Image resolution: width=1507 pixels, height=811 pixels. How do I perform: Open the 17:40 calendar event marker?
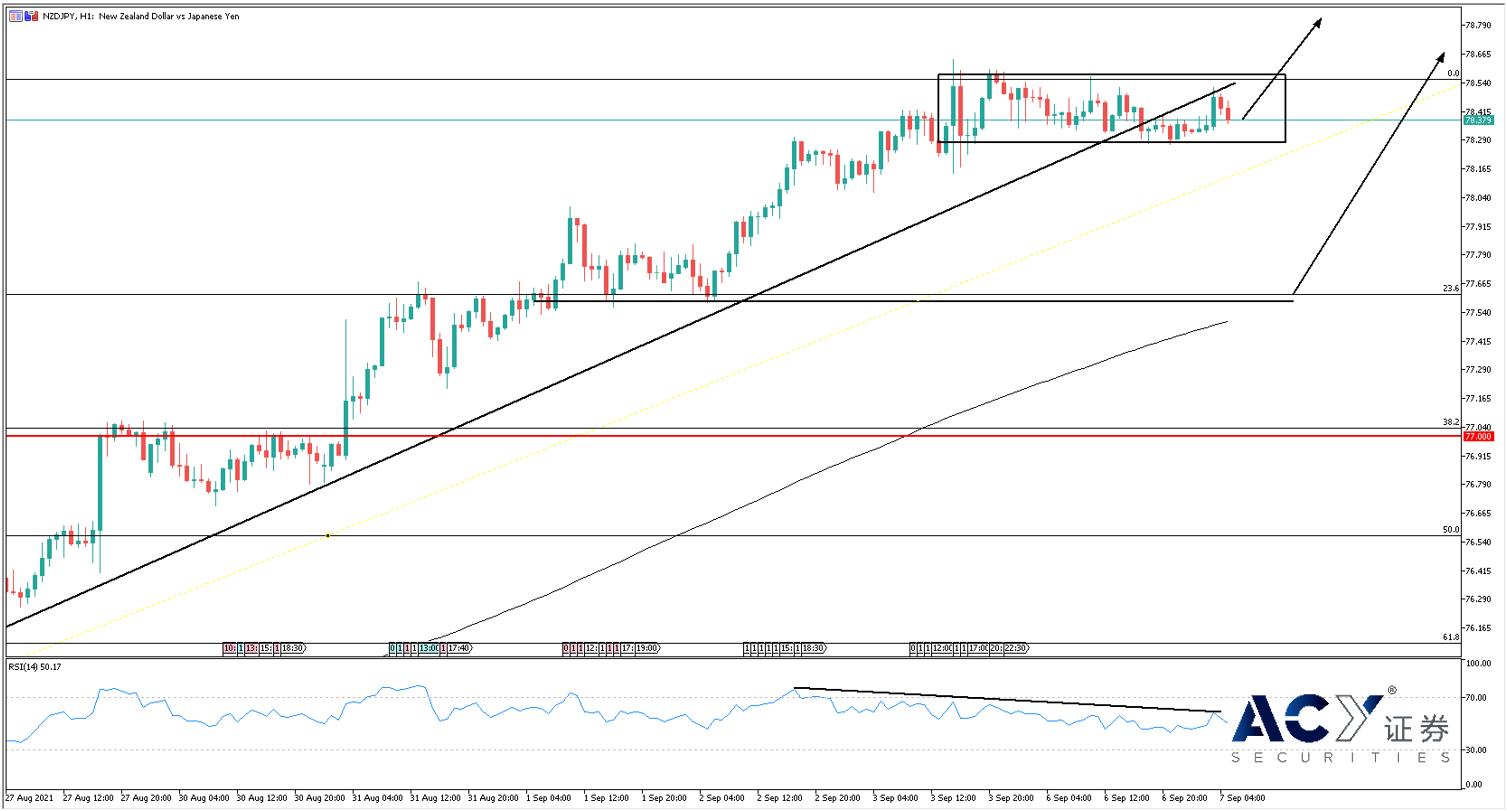460,648
